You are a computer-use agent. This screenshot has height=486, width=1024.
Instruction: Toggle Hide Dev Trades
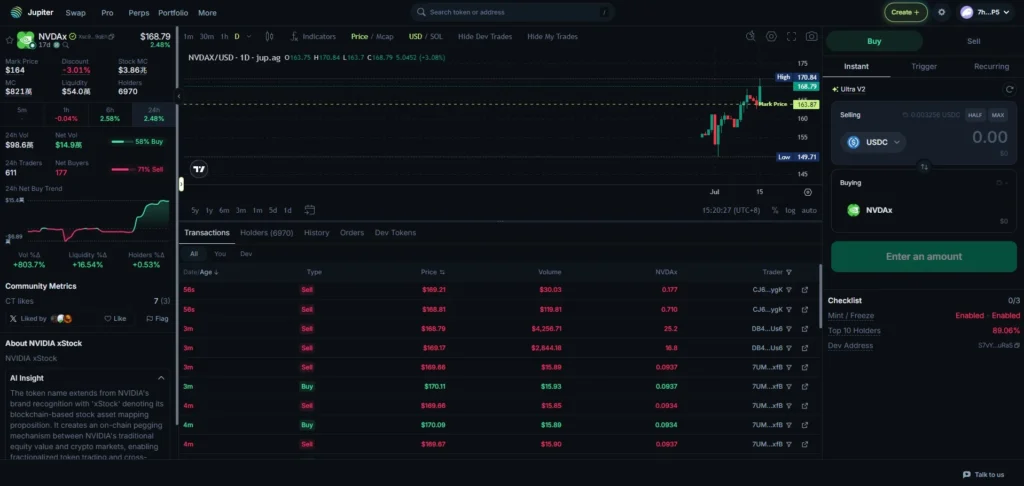click(485, 37)
